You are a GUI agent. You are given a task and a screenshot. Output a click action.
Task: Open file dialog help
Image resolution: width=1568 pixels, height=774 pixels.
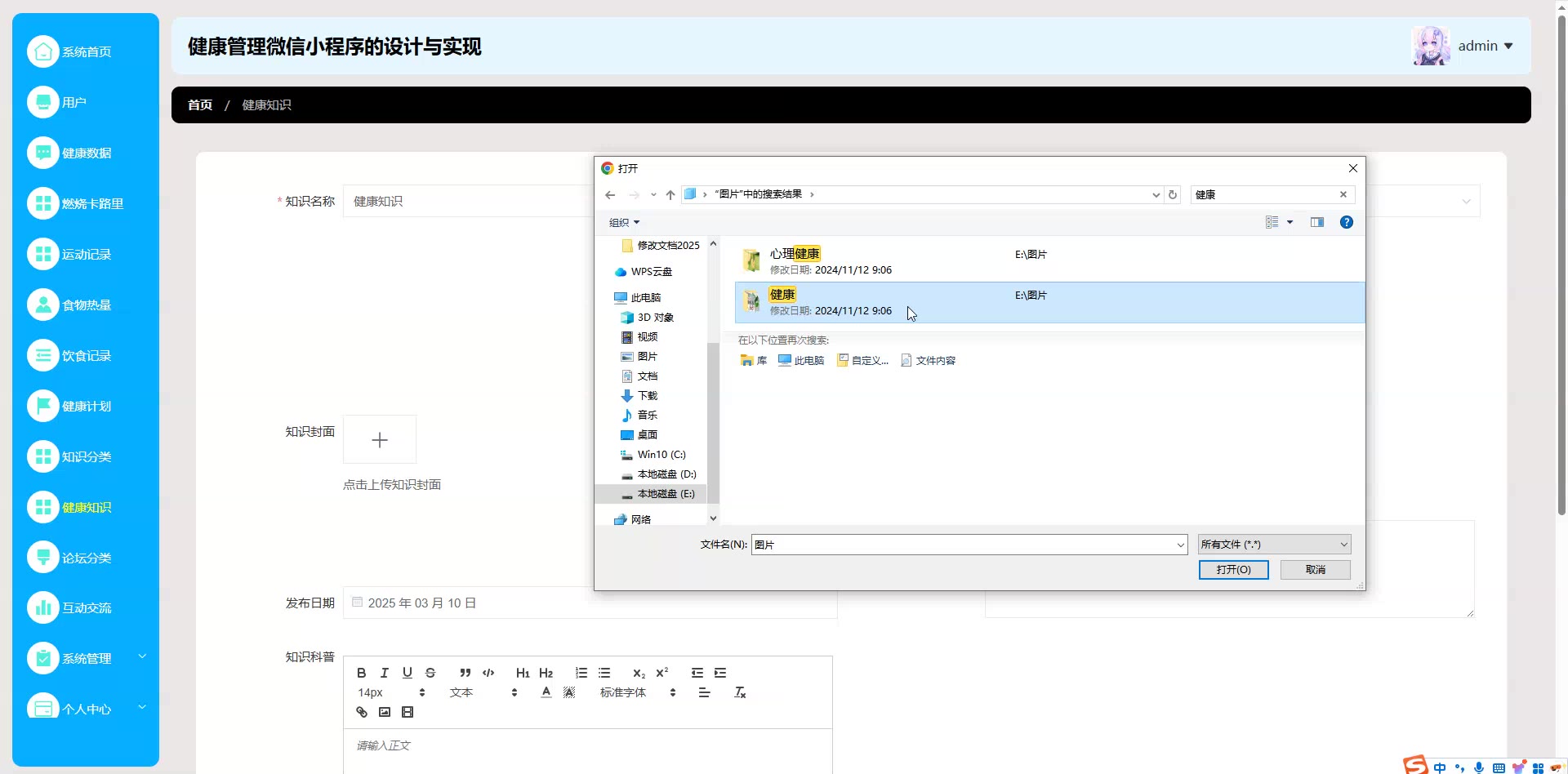pos(1347,222)
